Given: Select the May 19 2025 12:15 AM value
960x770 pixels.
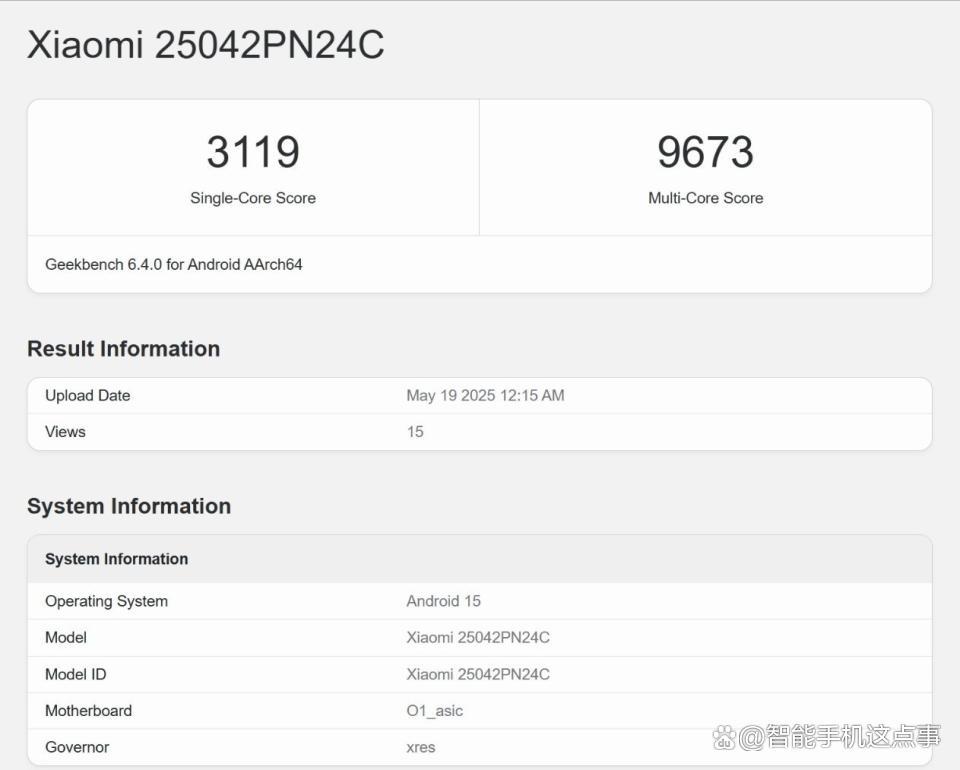Looking at the screenshot, I should pyautogui.click(x=486, y=395).
